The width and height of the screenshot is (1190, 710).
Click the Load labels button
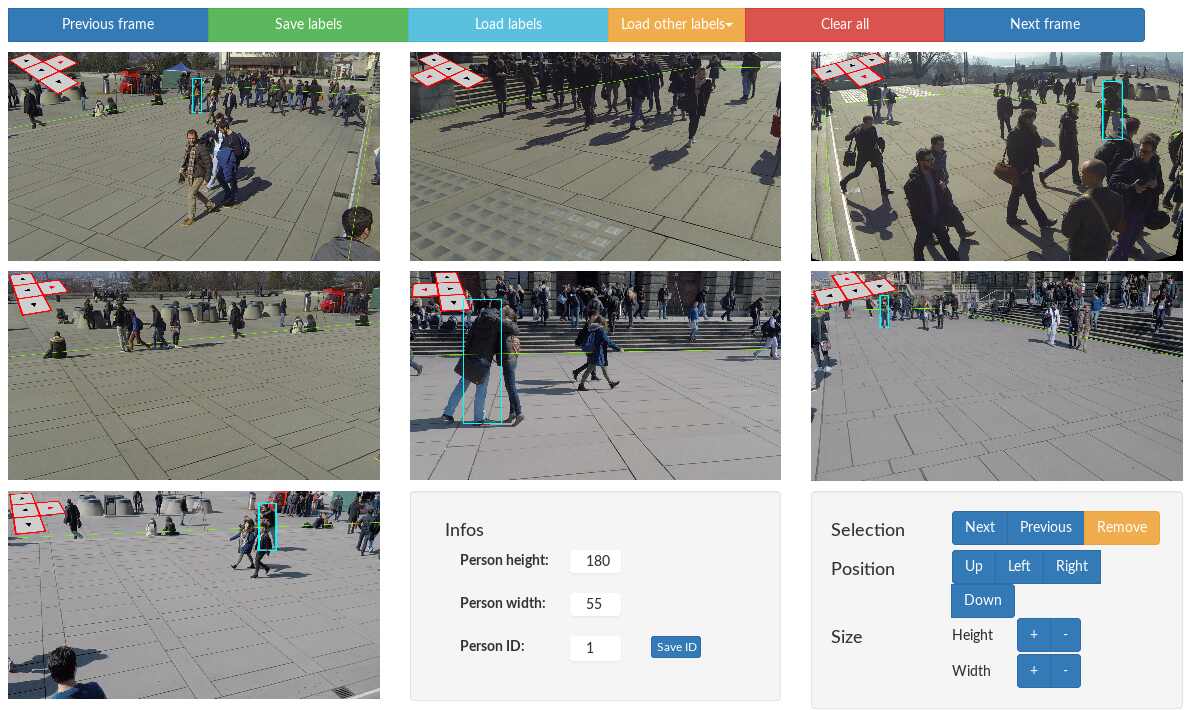(508, 24)
